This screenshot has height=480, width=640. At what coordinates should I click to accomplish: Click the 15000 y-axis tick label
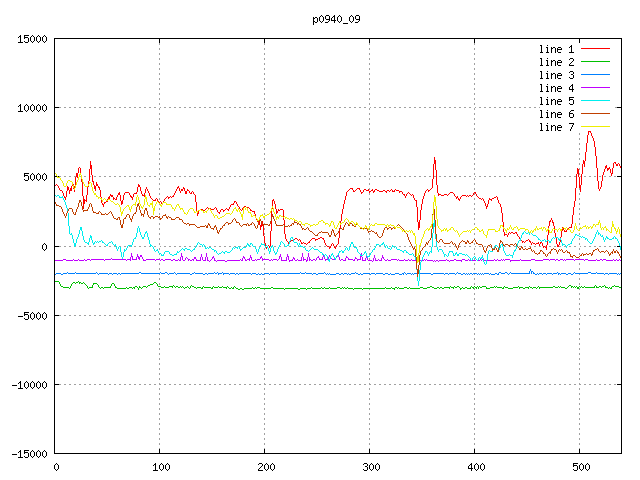(32, 39)
